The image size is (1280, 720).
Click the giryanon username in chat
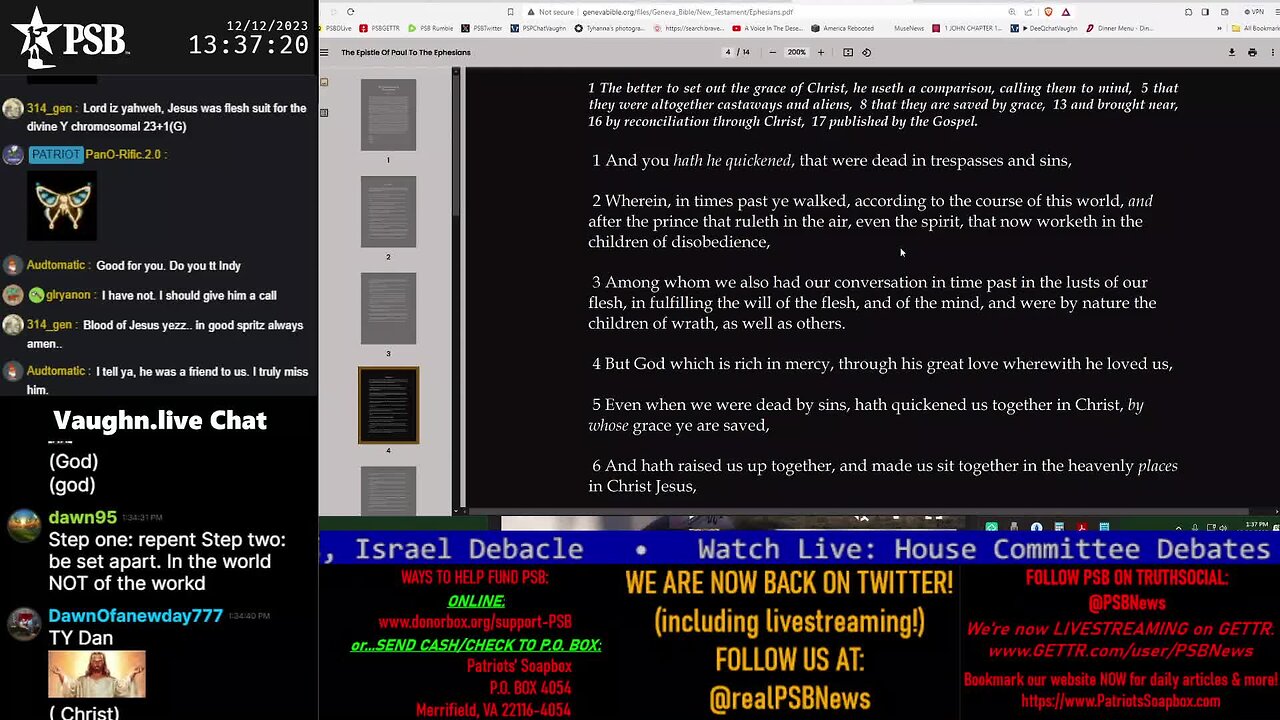click(x=68, y=295)
